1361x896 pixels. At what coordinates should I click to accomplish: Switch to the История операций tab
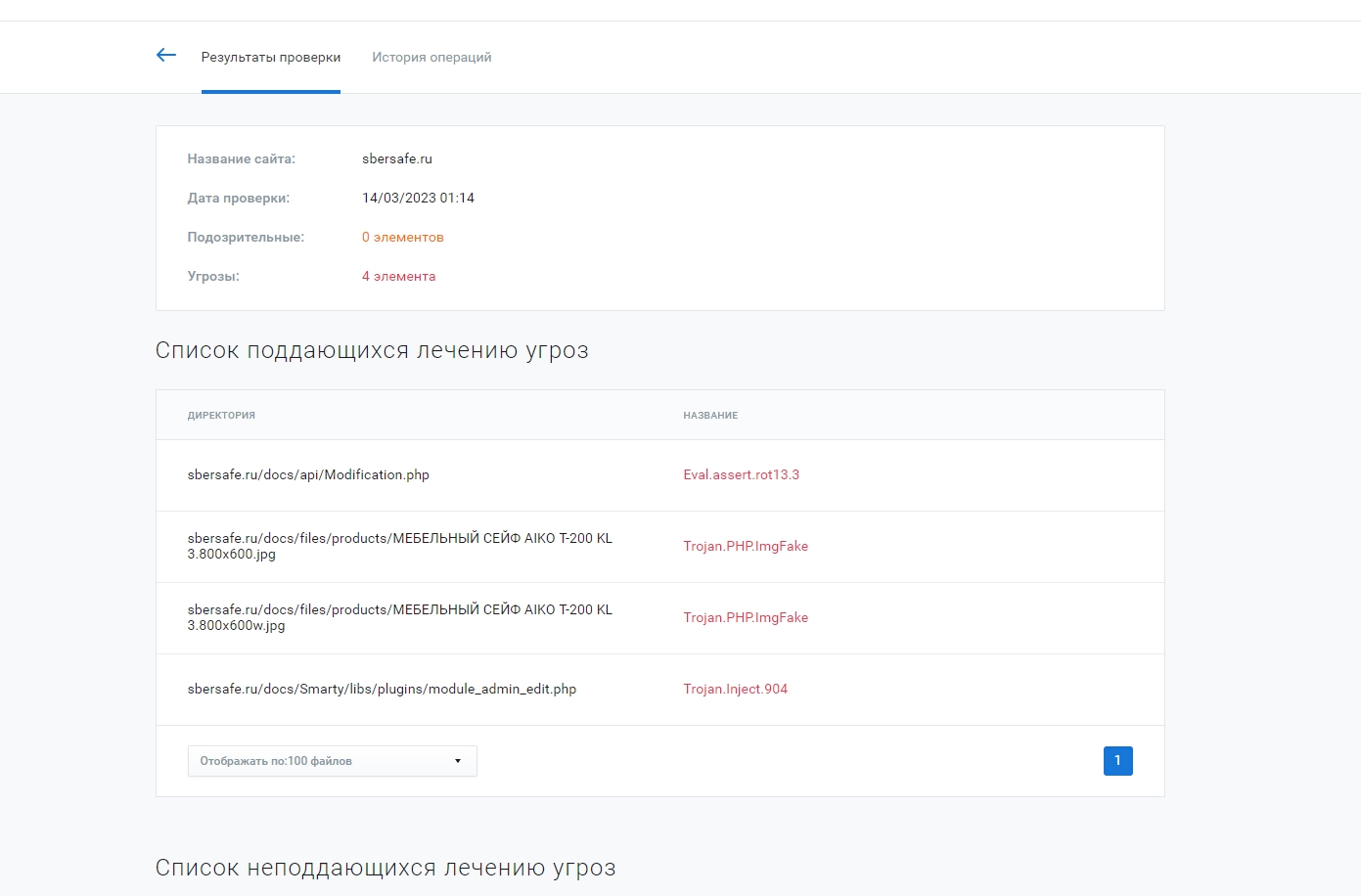(x=431, y=58)
